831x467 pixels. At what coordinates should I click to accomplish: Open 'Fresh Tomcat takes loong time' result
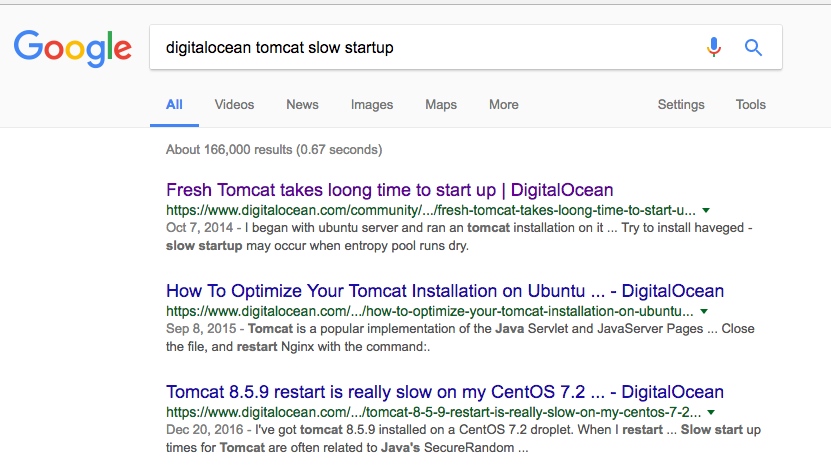(x=390, y=190)
